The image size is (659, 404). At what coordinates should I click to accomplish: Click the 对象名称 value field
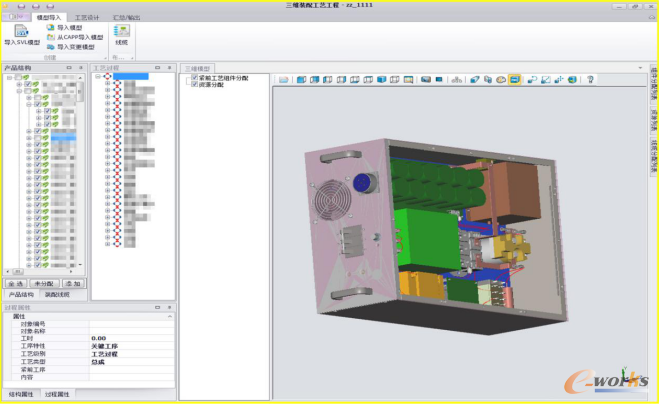click(130, 331)
